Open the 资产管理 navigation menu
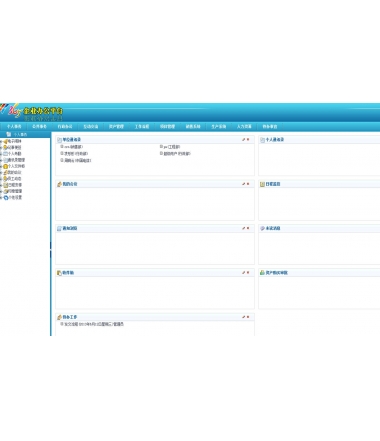This screenshot has height=441, width=380. pyautogui.click(x=116, y=127)
